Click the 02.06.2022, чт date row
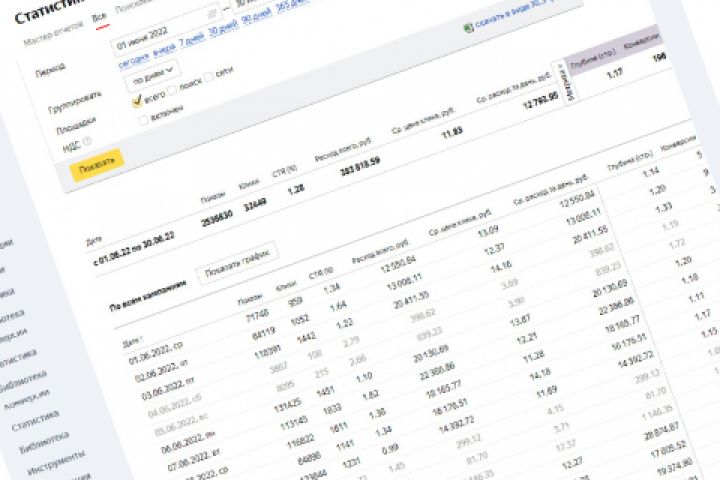Screen dimensions: 720x480 (x=161, y=372)
